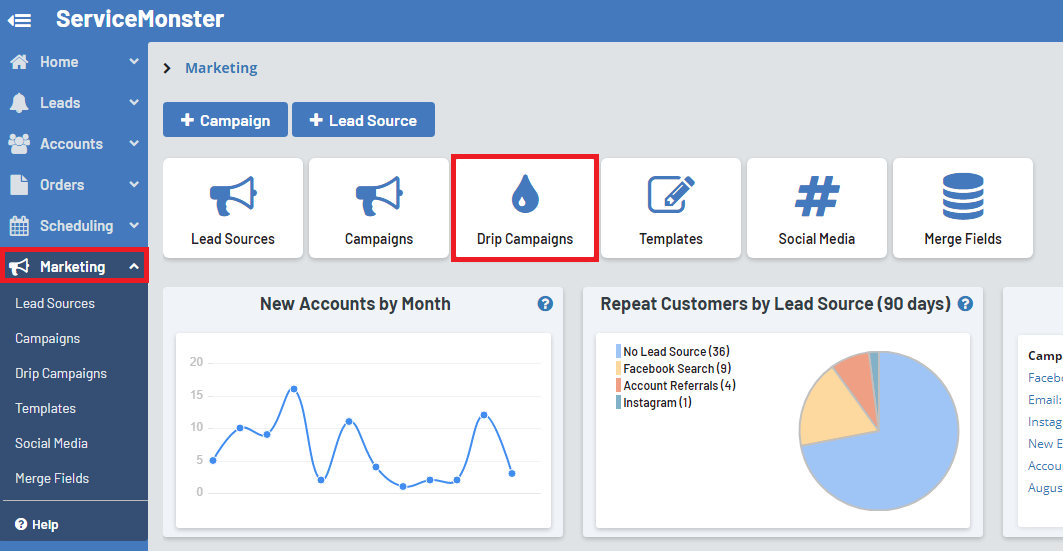
Task: Click the + Lead Source button
Action: tap(363, 120)
